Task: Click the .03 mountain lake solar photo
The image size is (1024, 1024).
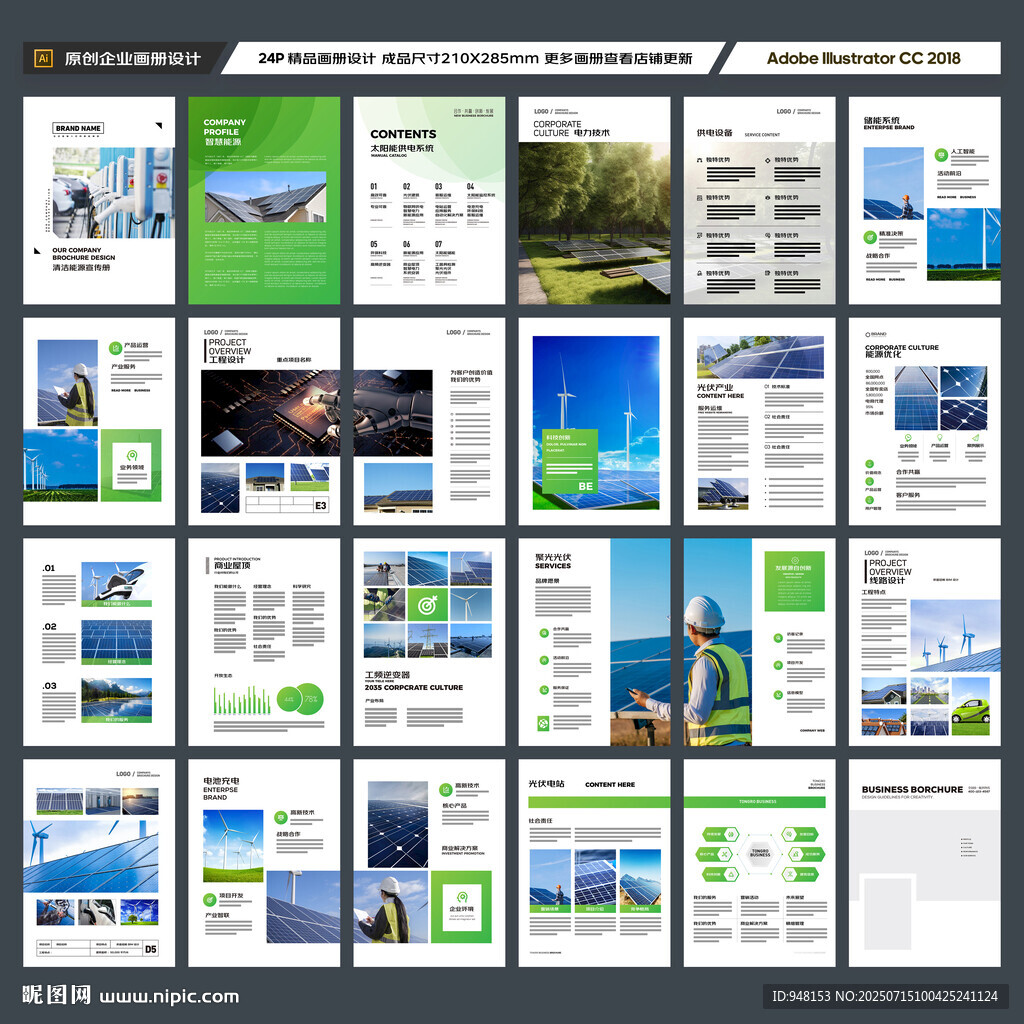Action: [116, 700]
